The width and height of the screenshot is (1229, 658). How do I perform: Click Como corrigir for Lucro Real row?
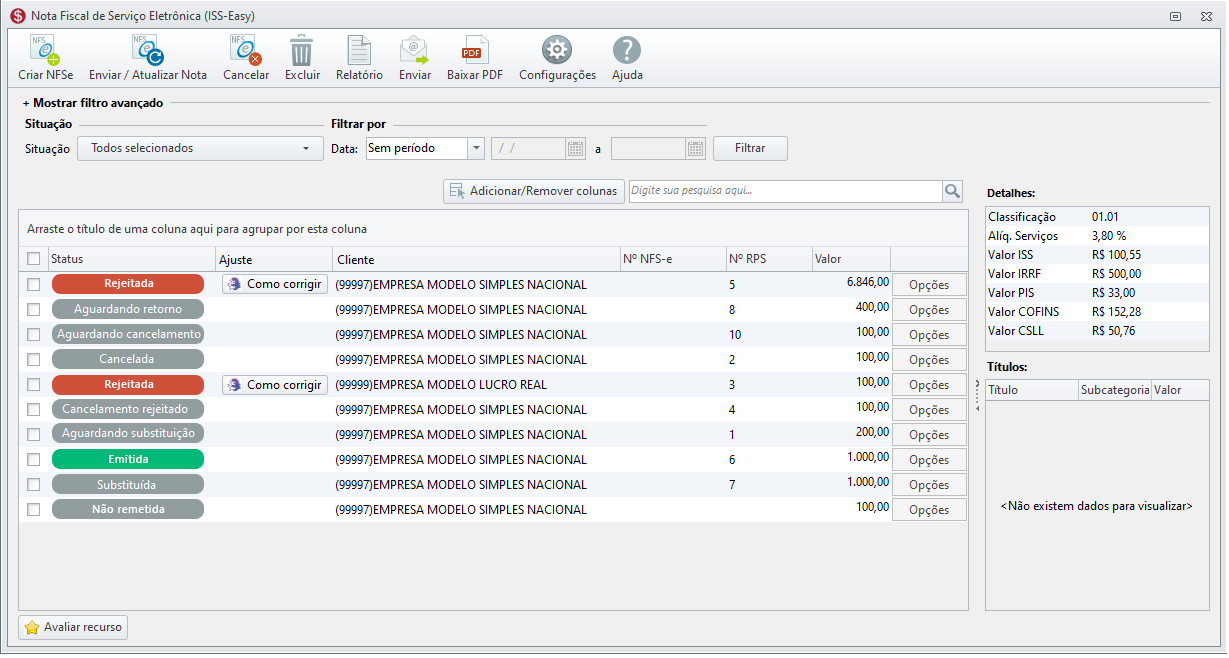tap(275, 385)
